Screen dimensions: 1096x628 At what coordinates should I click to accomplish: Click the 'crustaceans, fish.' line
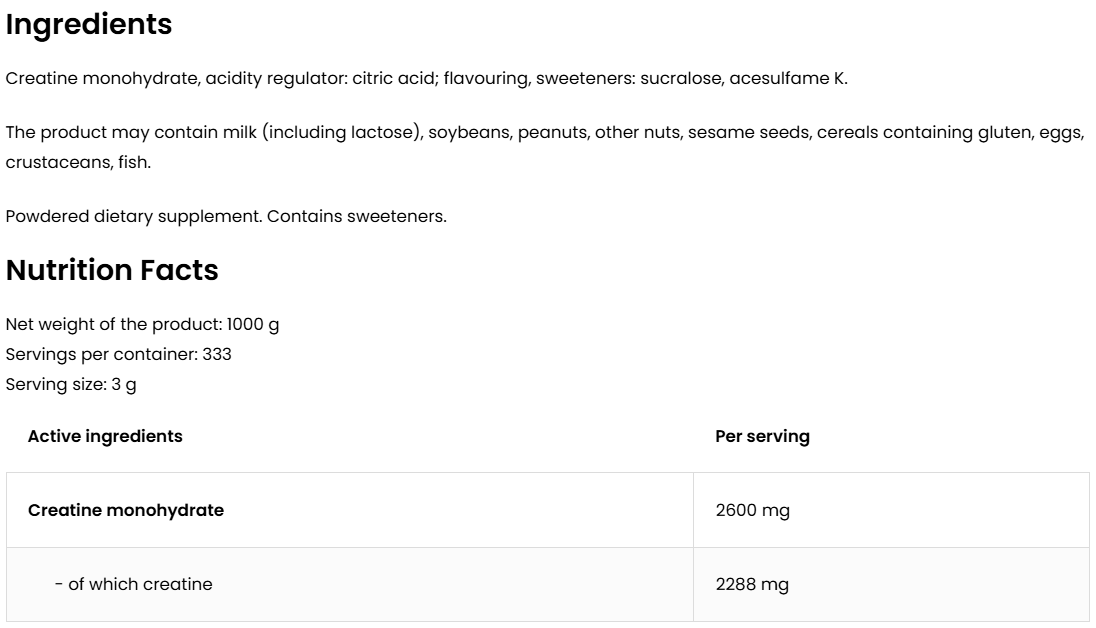(78, 162)
